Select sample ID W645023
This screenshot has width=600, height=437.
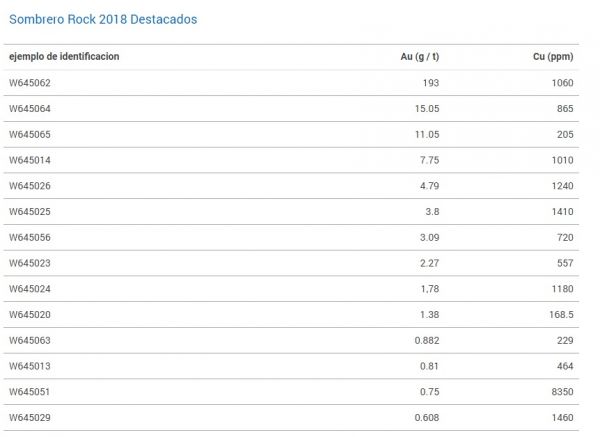pyautogui.click(x=30, y=263)
